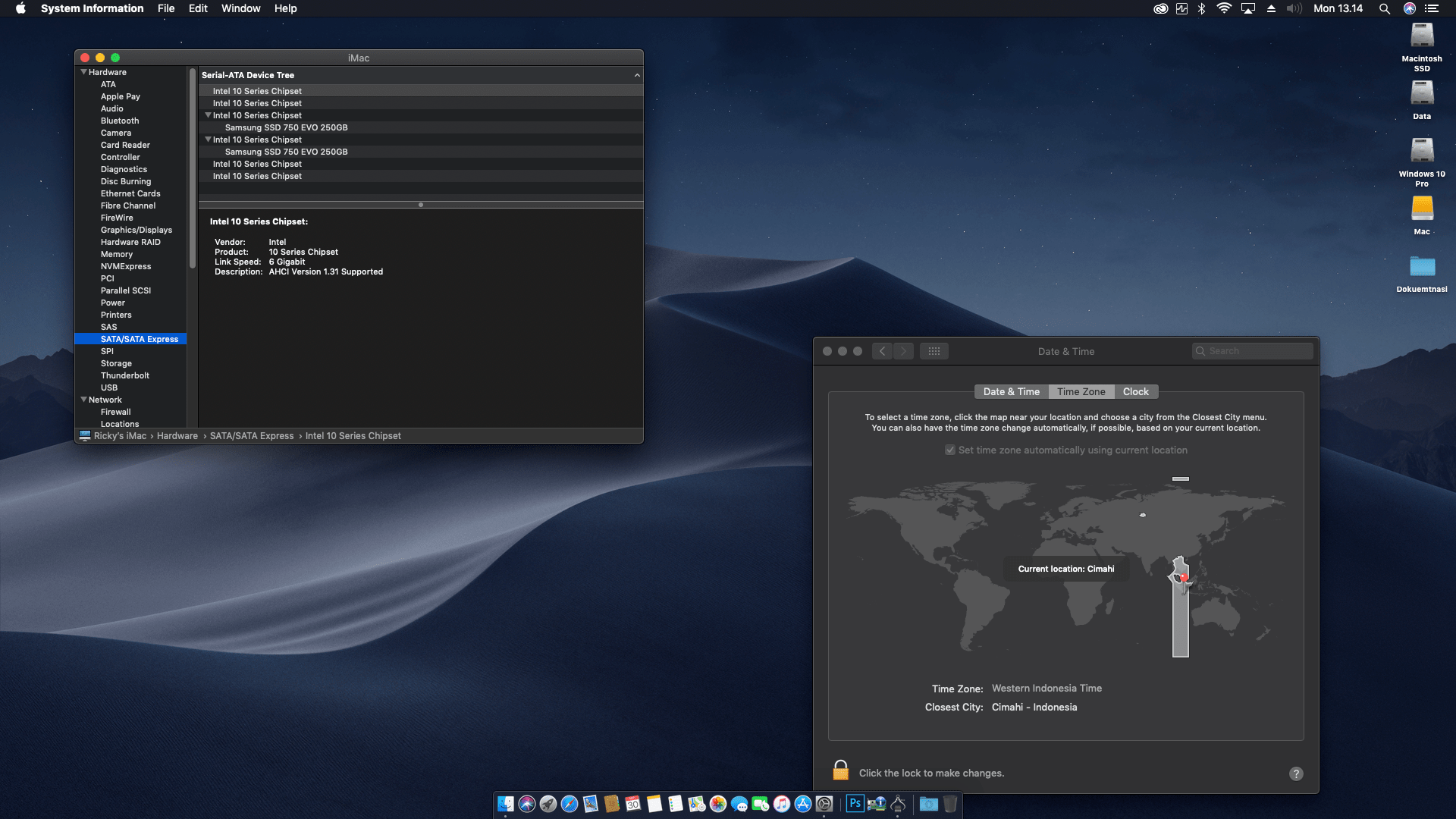
Task: Expand the Network section in the sidebar
Action: [x=83, y=400]
